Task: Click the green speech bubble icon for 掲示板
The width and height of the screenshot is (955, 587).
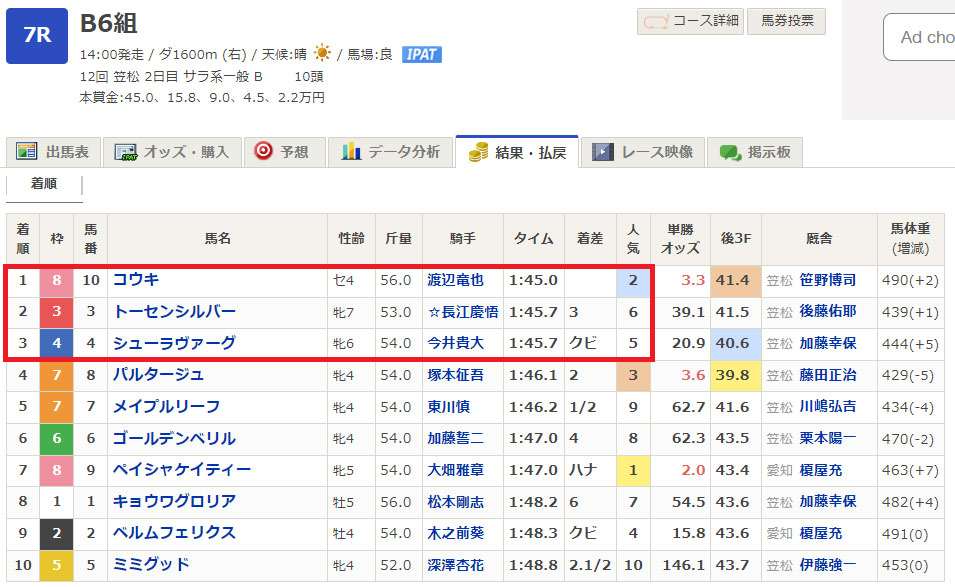Action: coord(730,152)
